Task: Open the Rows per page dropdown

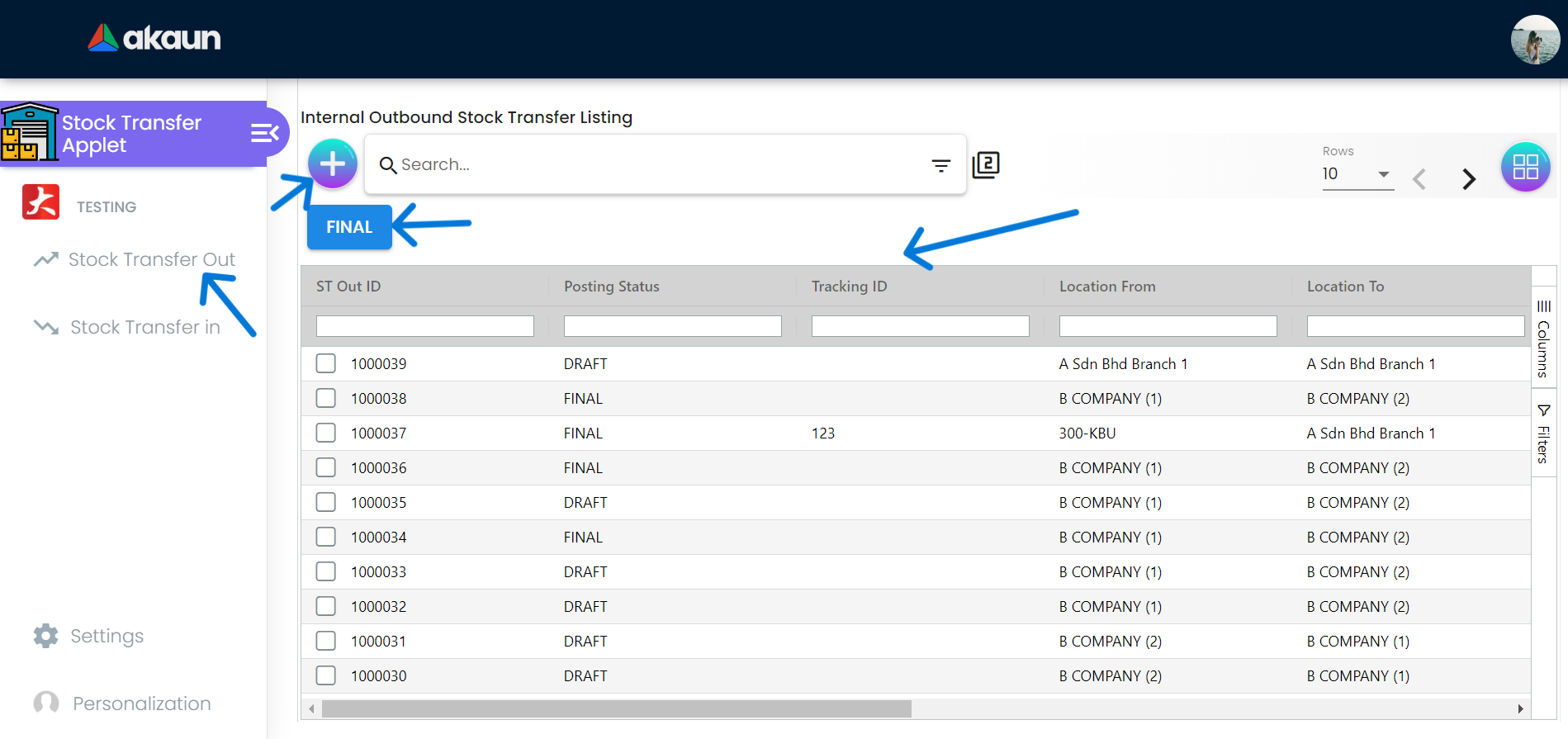Action: [1357, 174]
